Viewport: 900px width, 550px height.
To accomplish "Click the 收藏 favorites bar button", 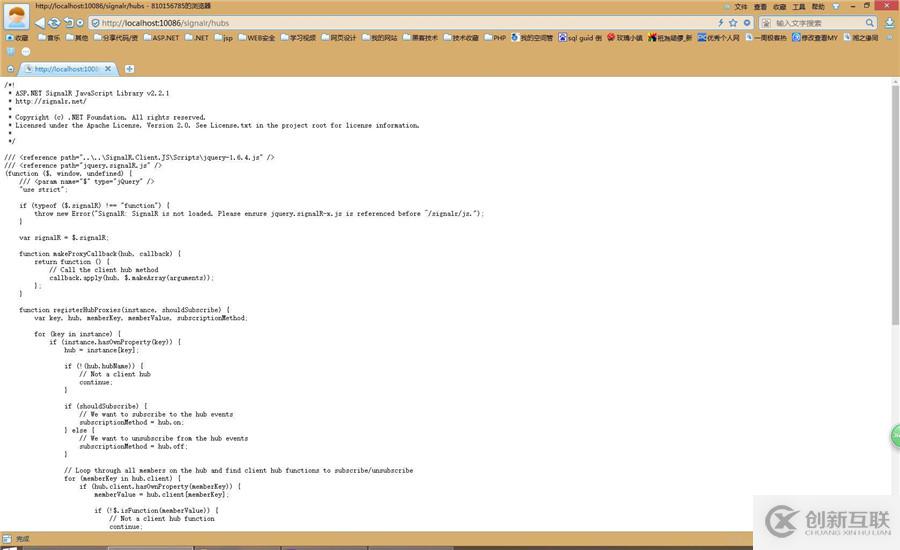I will tap(17, 37).
